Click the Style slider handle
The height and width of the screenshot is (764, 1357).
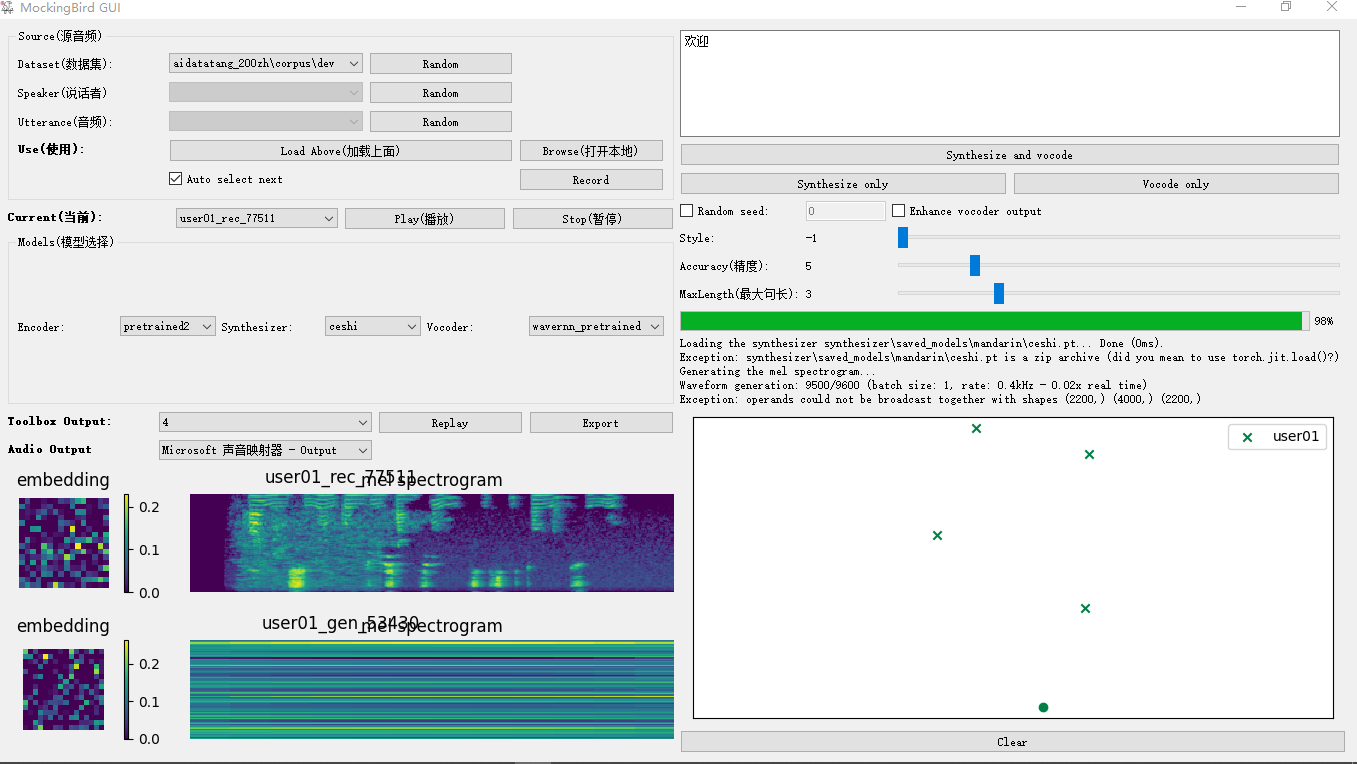(x=903, y=237)
